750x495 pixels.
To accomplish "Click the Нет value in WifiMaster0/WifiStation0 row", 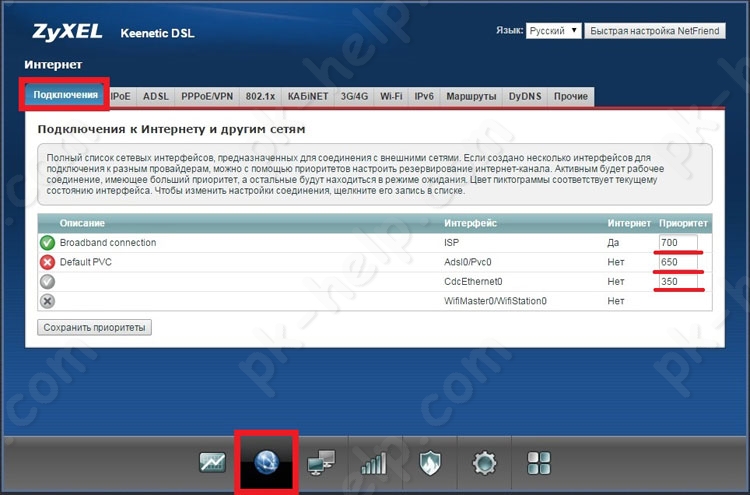I will [x=616, y=301].
